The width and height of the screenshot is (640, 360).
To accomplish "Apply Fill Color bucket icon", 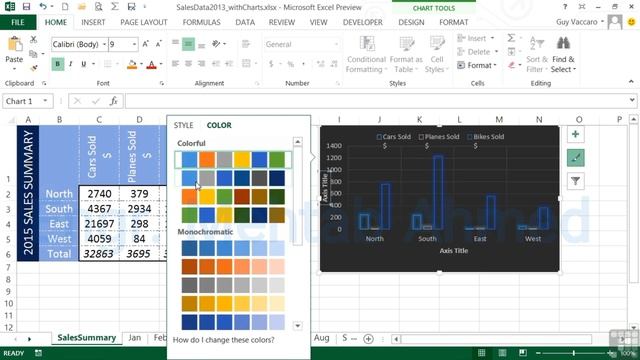I will [x=131, y=64].
